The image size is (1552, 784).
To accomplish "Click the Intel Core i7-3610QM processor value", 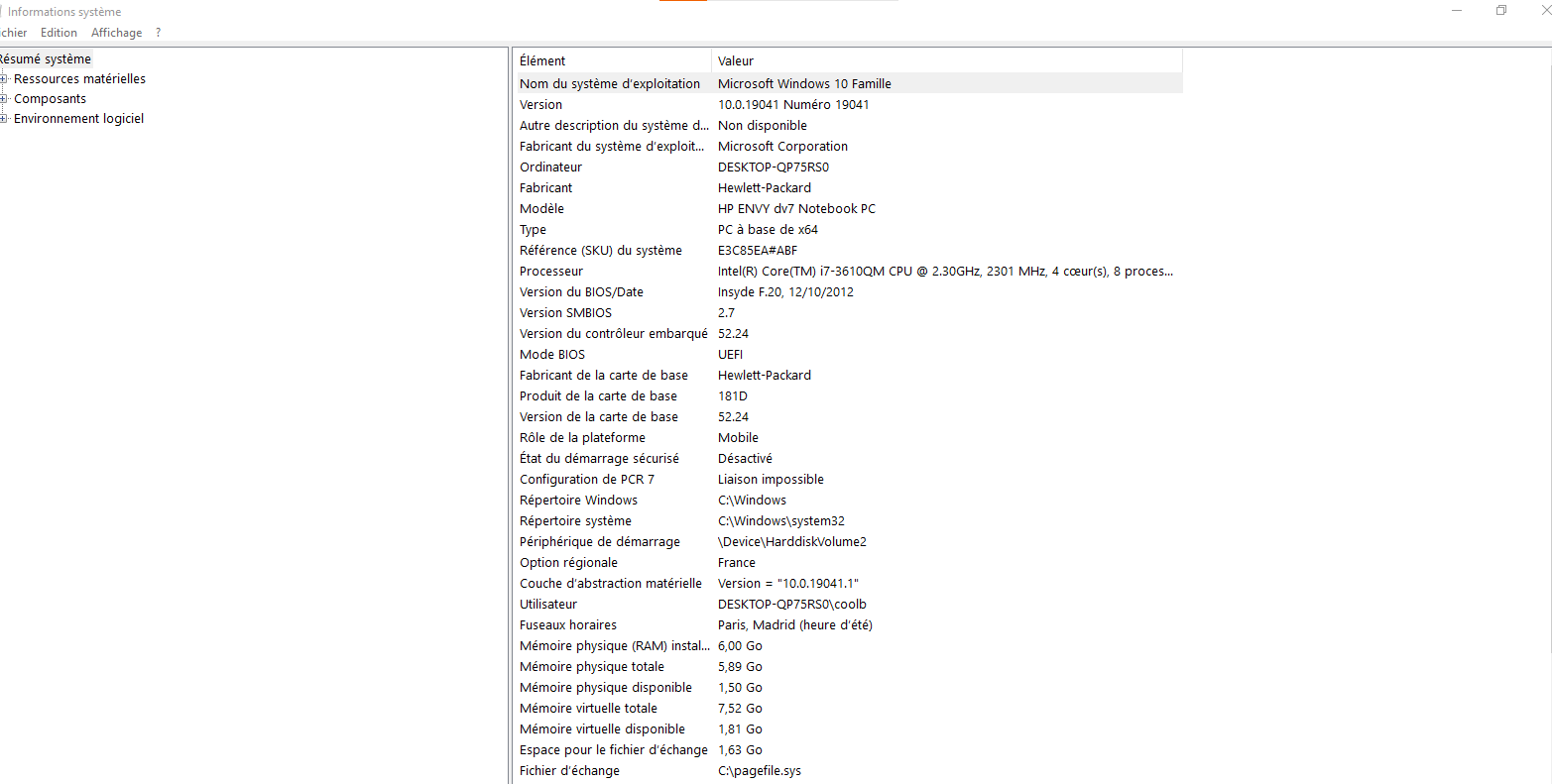I will tap(945, 272).
